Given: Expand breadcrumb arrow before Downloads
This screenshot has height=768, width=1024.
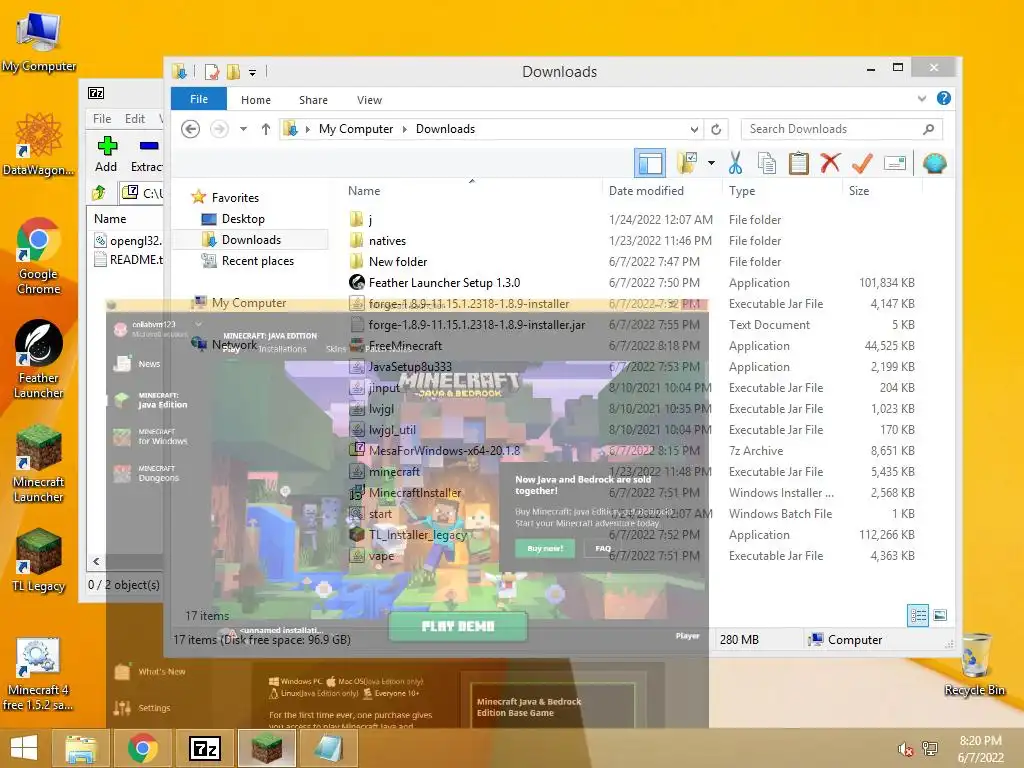Looking at the screenshot, I should pyautogui.click(x=404, y=129).
